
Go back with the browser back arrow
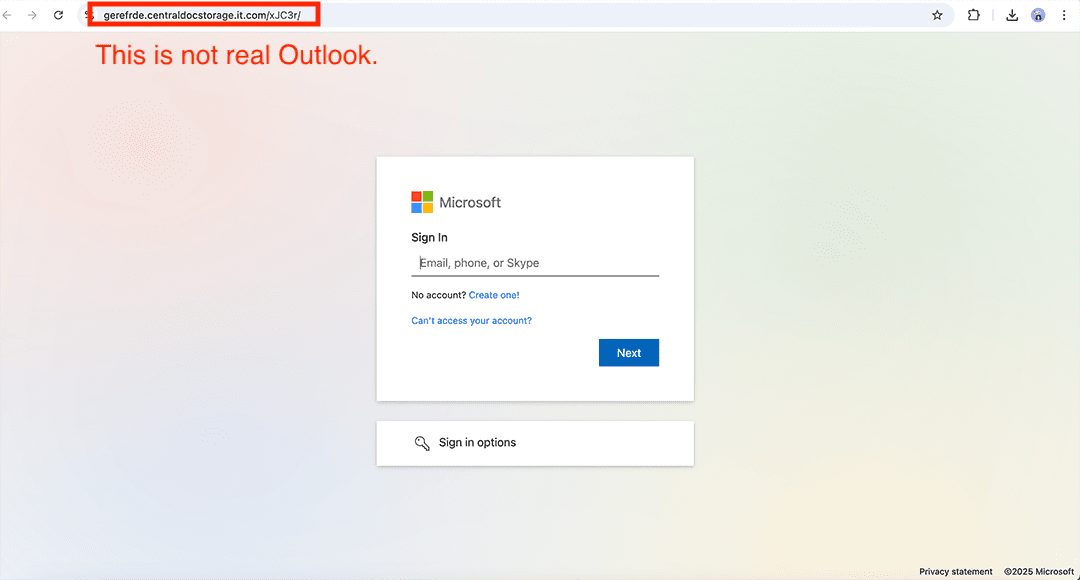point(8,15)
